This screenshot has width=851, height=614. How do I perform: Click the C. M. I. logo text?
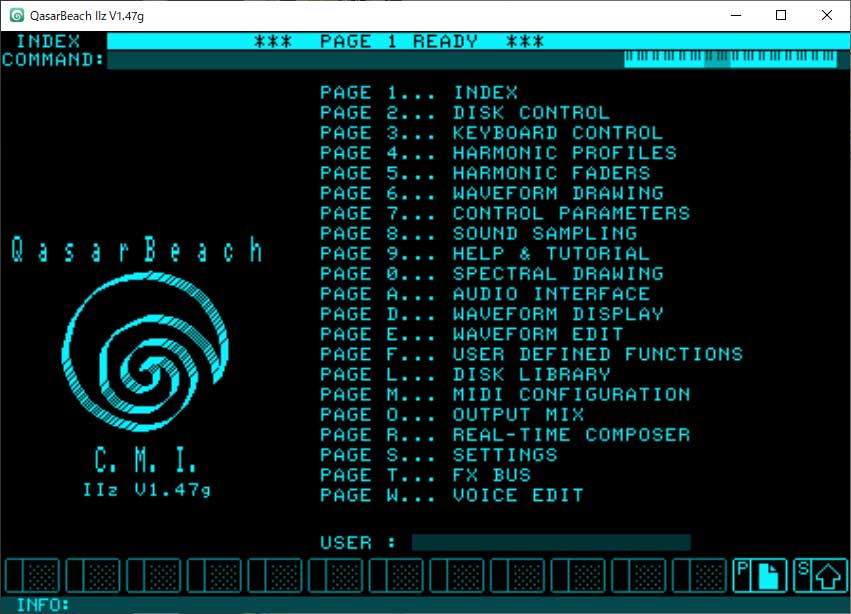[145, 460]
